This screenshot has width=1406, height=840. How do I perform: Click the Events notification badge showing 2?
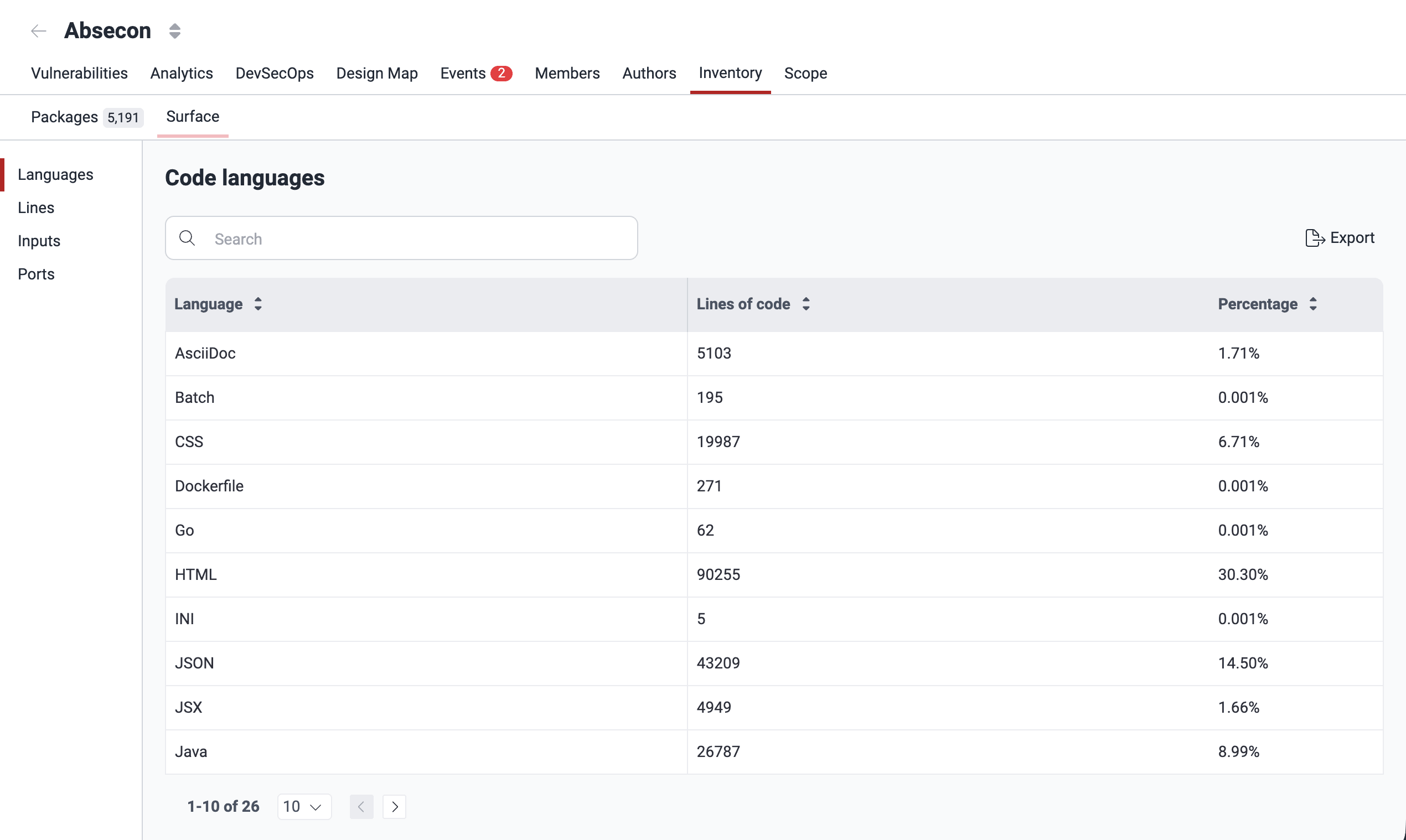pos(502,73)
